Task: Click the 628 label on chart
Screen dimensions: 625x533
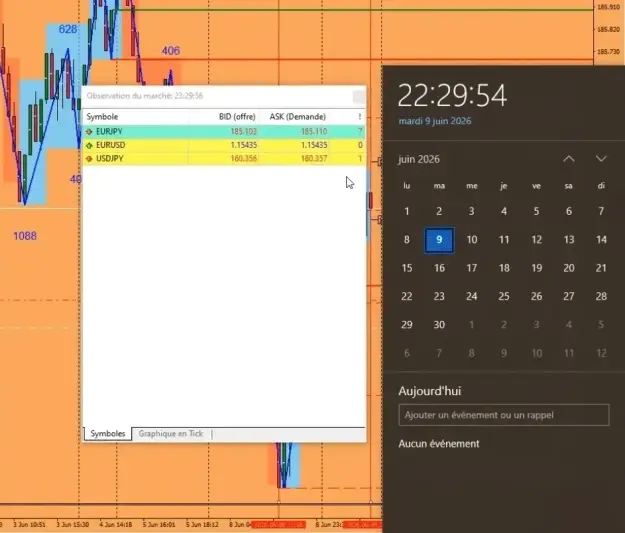Action: coord(67,29)
